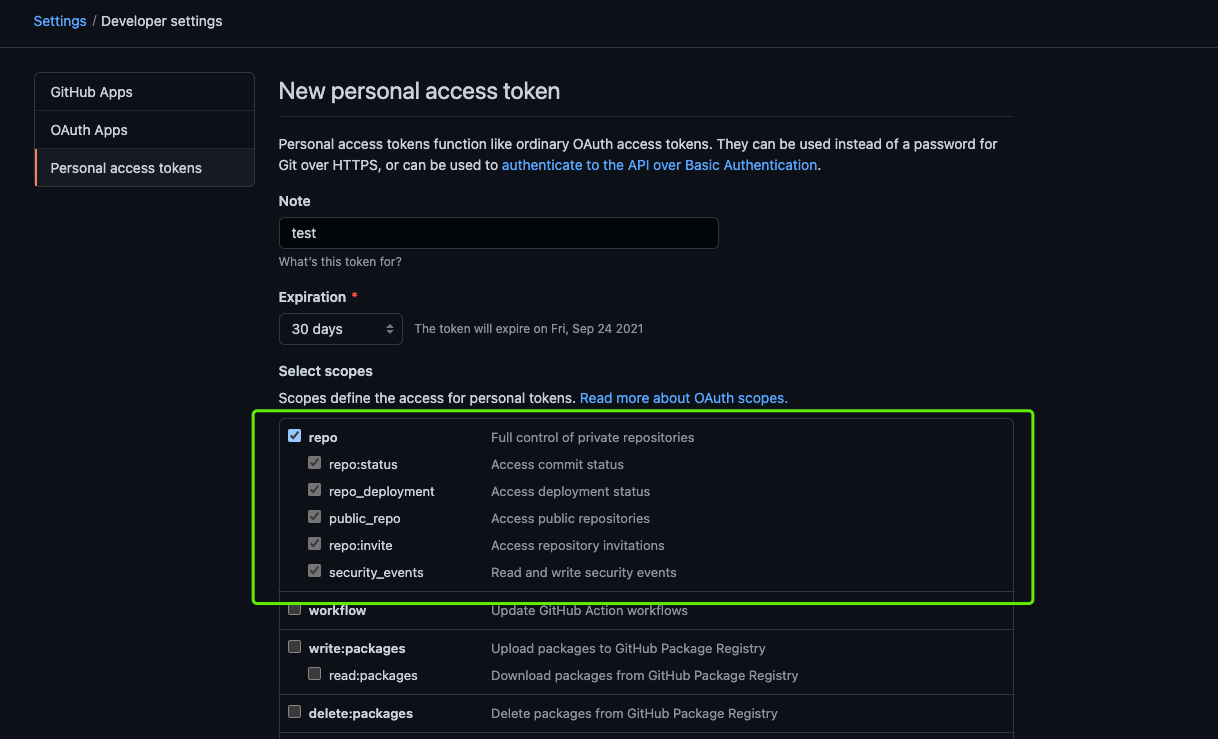The image size is (1218, 739).
Task: Enable the workflow scope checkbox
Action: coord(295,609)
